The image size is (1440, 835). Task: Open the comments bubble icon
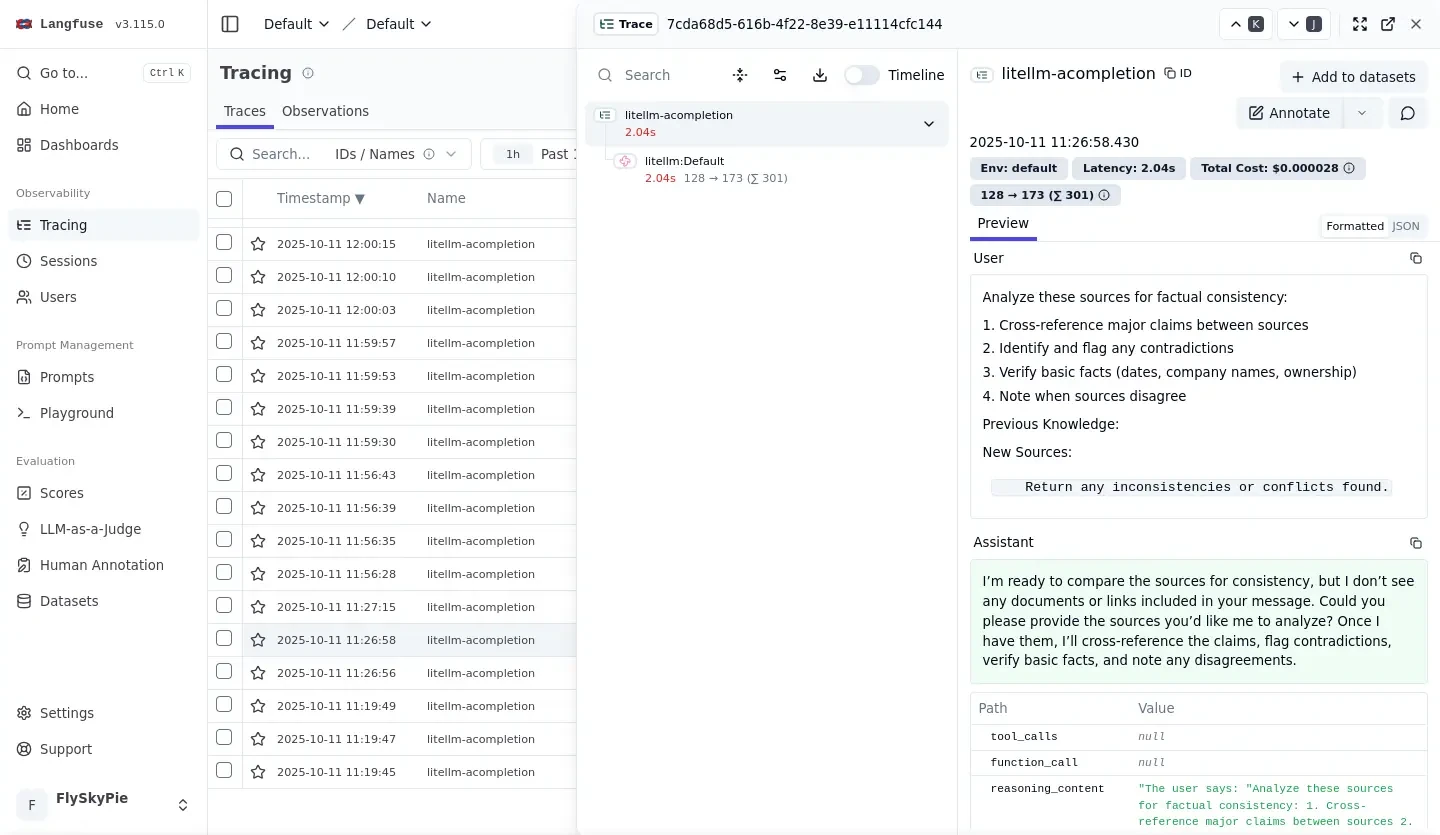[x=1407, y=113]
